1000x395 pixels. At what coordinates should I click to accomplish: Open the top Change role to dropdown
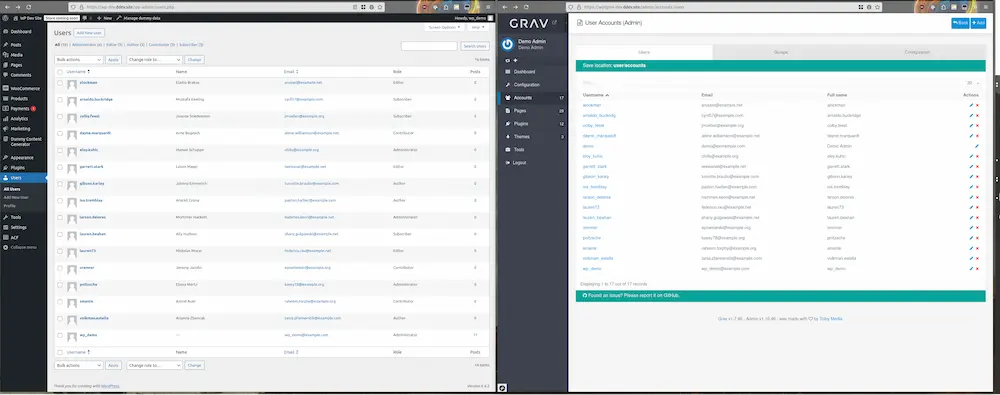tap(154, 59)
